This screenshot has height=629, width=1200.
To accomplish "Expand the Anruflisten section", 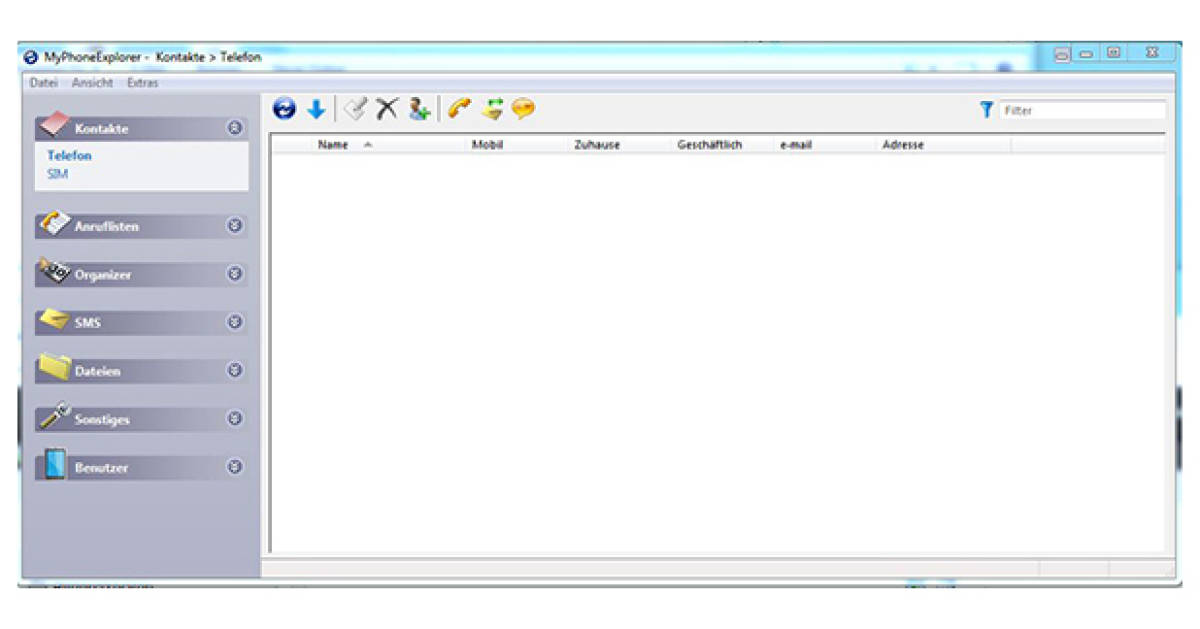I will (x=236, y=226).
